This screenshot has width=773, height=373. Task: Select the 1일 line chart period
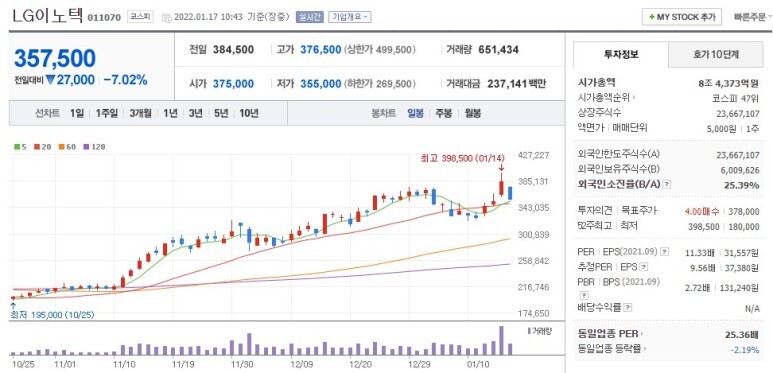77,113
